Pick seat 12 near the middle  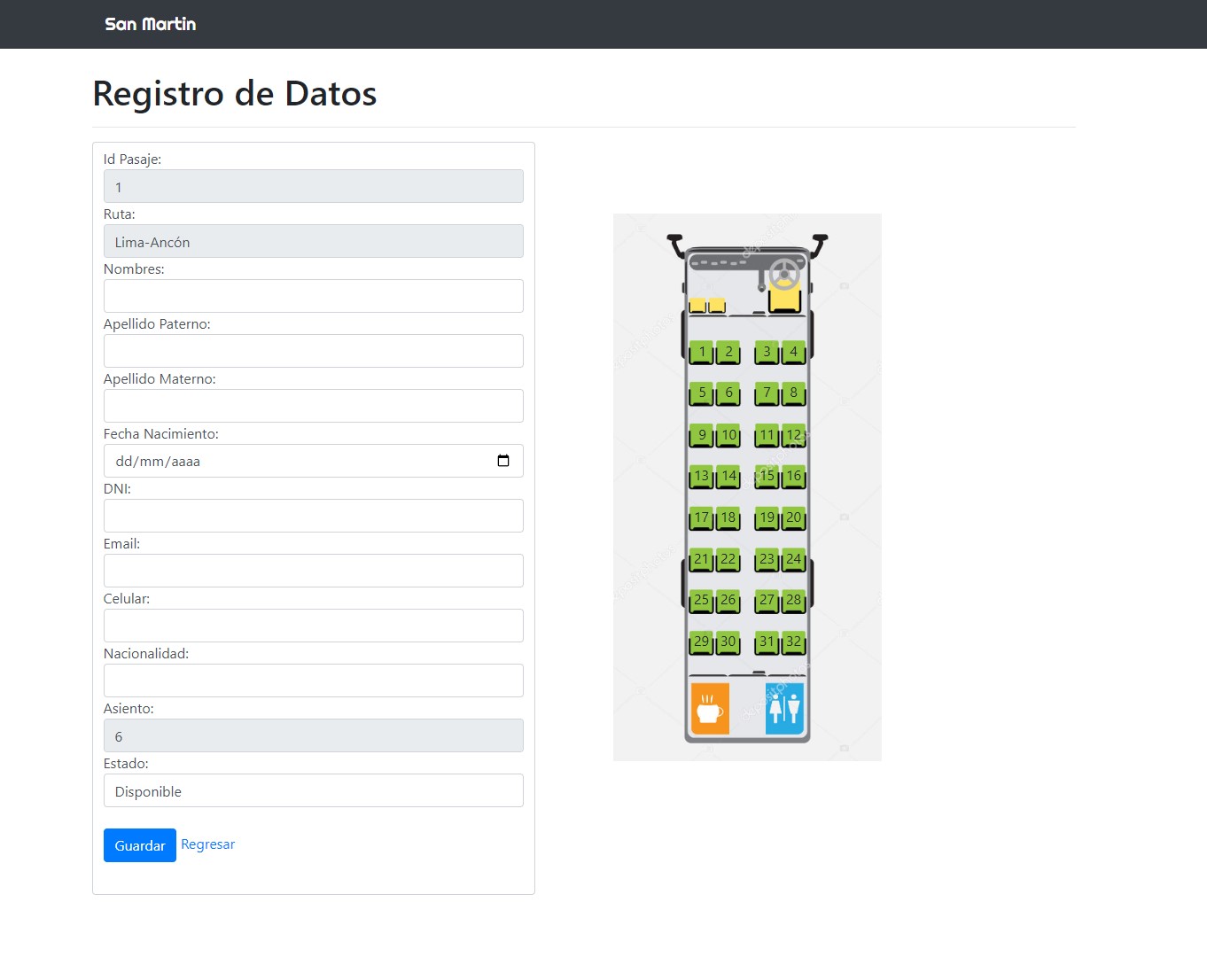coord(793,435)
